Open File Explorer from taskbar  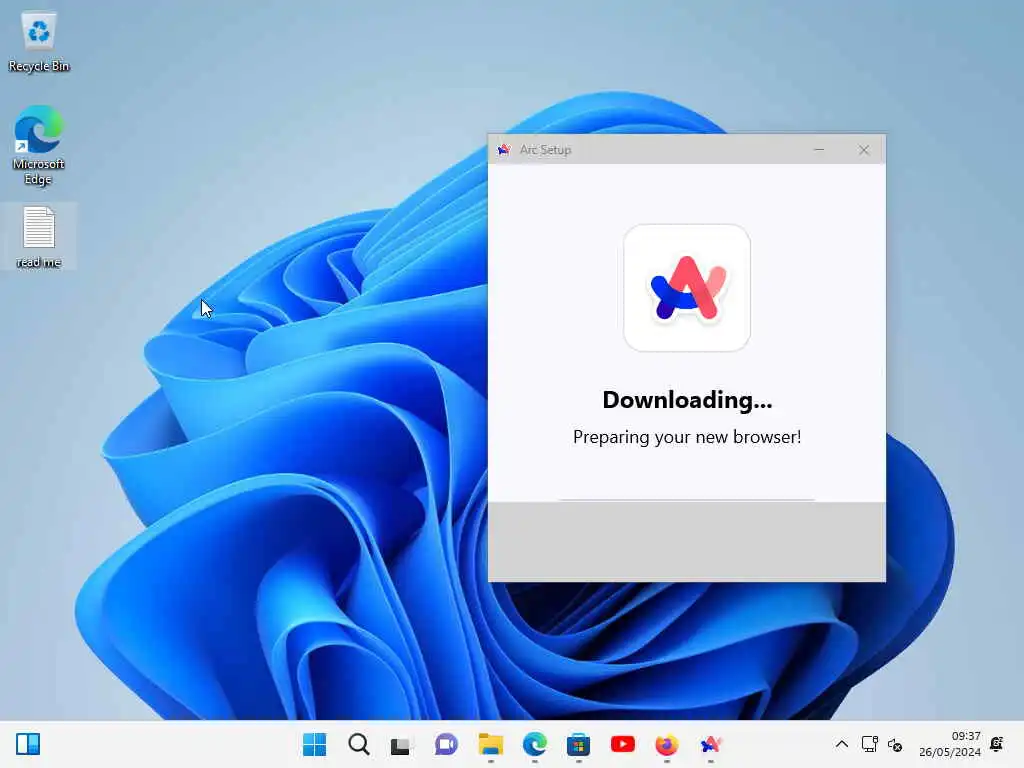coord(490,744)
